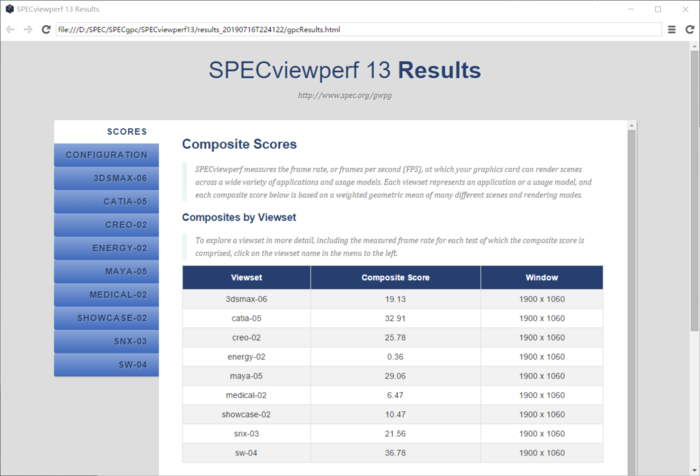The image size is (700, 476).
Task: Click 1900 x 1060 in the 3dsmax-06 row
Action: pyautogui.click(x=542, y=299)
